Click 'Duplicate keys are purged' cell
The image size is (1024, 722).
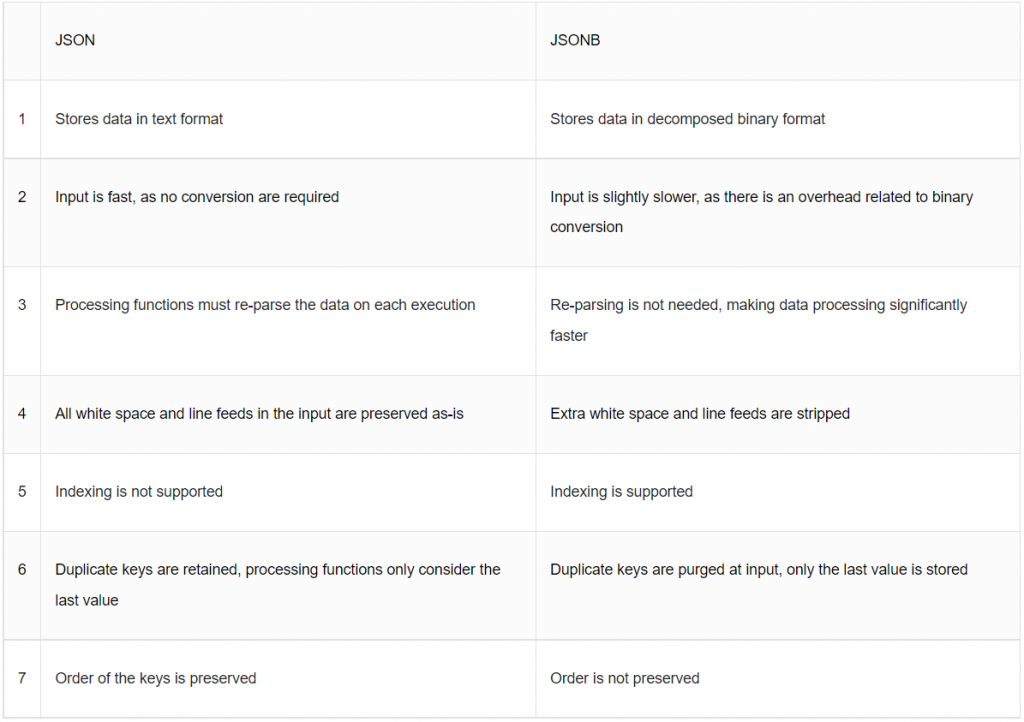point(758,570)
